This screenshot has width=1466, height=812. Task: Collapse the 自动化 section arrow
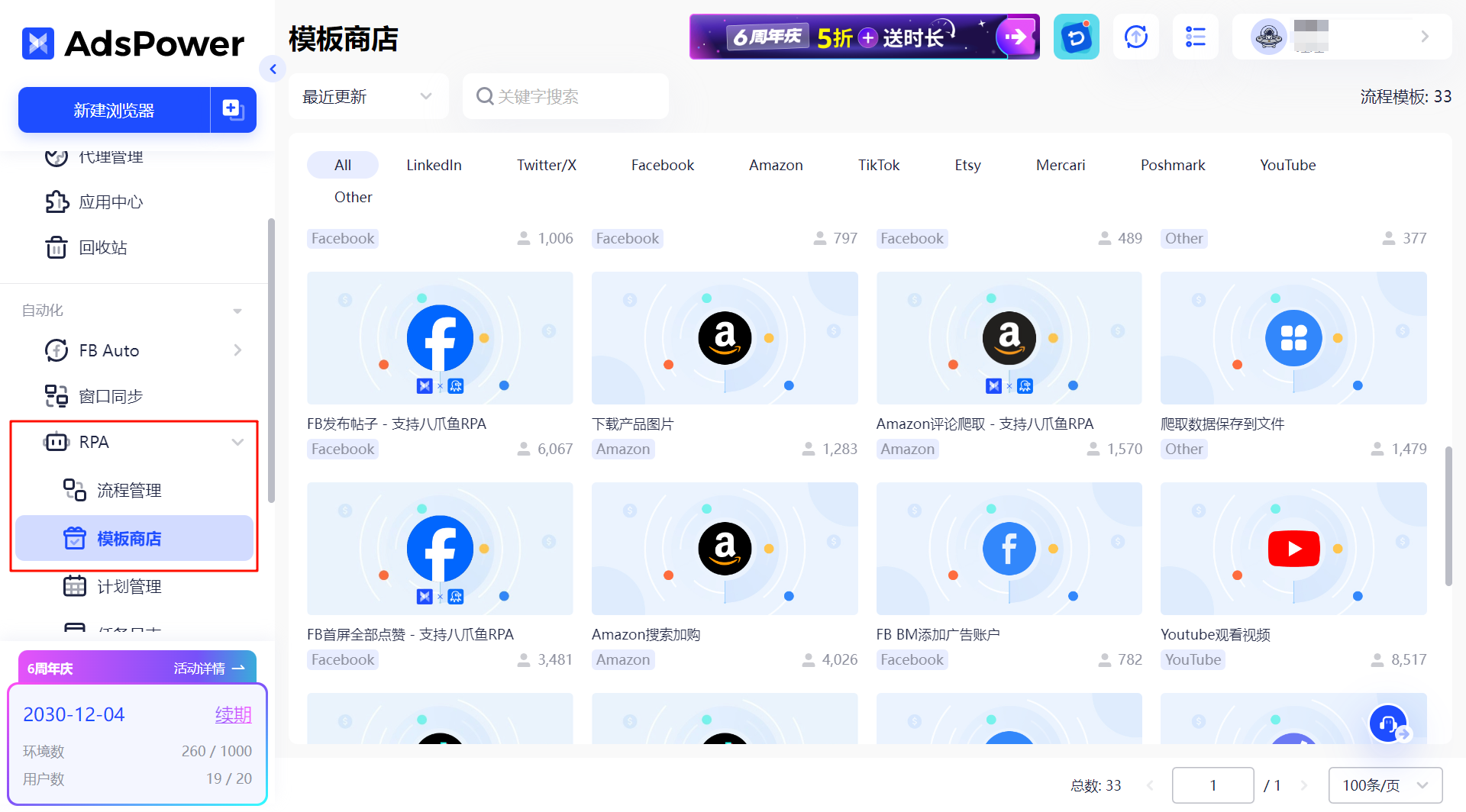pyautogui.click(x=237, y=311)
